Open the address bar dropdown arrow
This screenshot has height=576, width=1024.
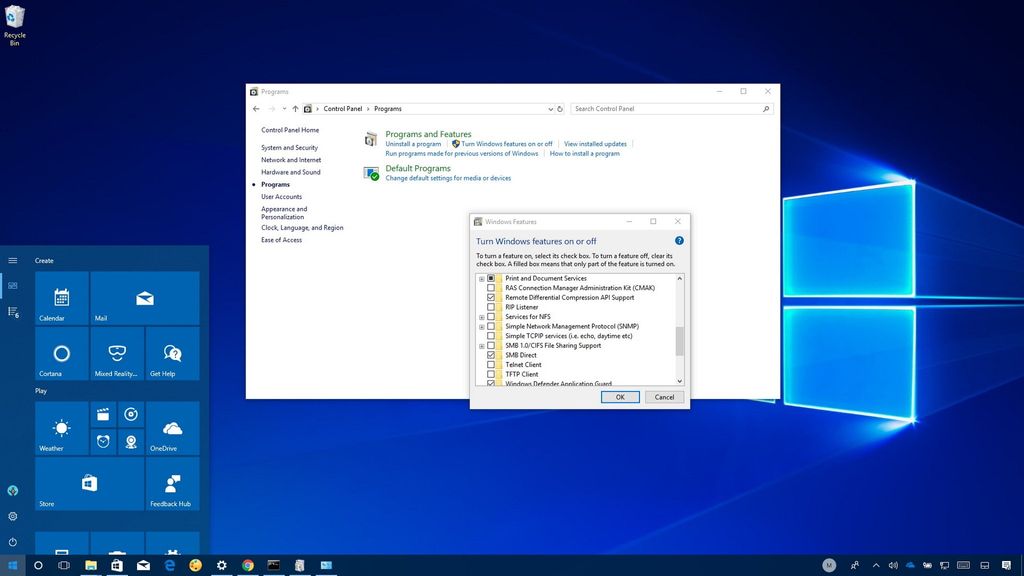pos(551,109)
